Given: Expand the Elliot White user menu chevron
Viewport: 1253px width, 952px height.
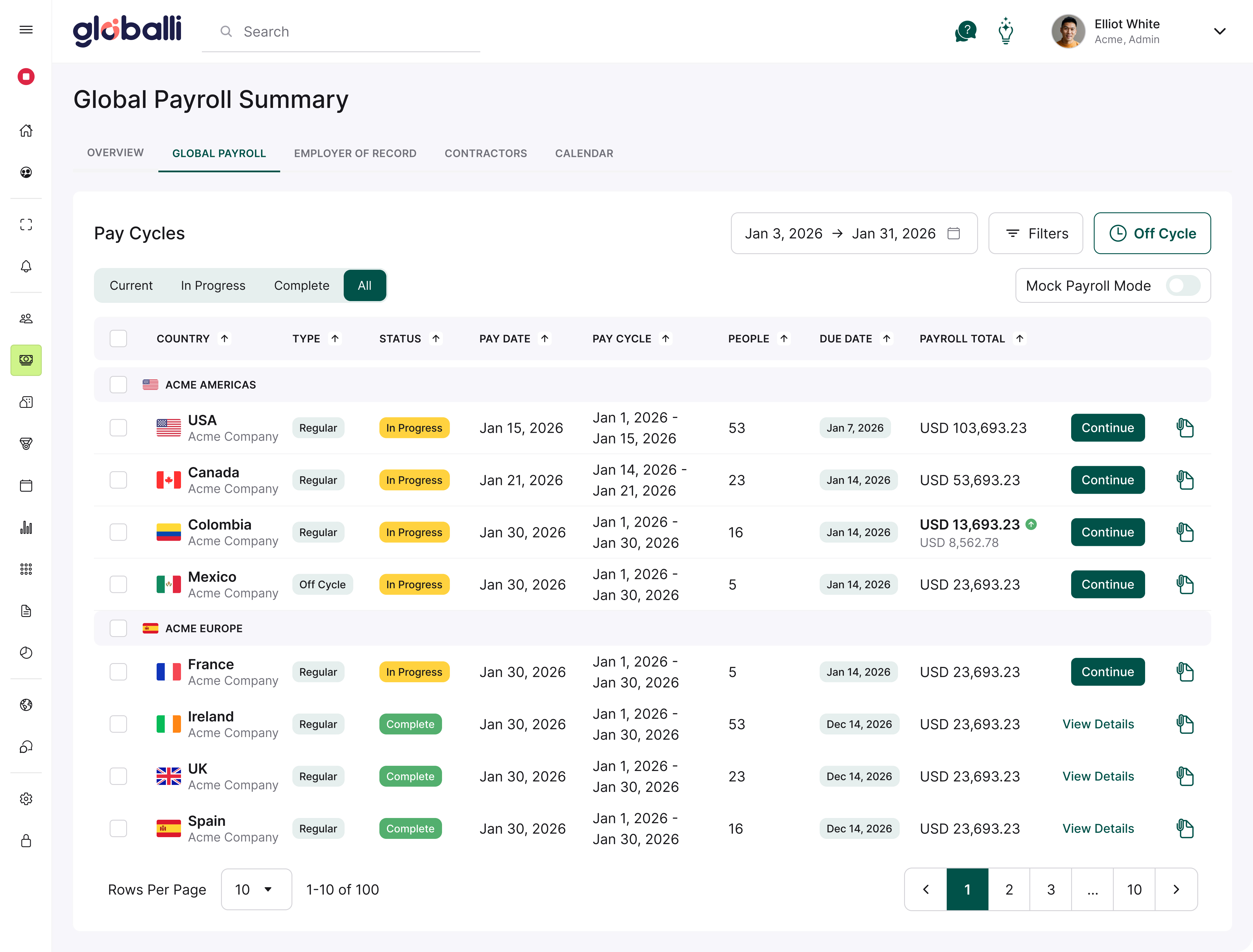Looking at the screenshot, I should point(1220,31).
